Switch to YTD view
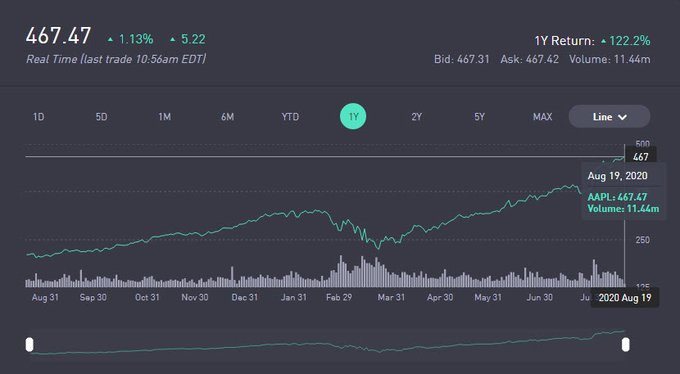This screenshot has width=680, height=374. (290, 117)
